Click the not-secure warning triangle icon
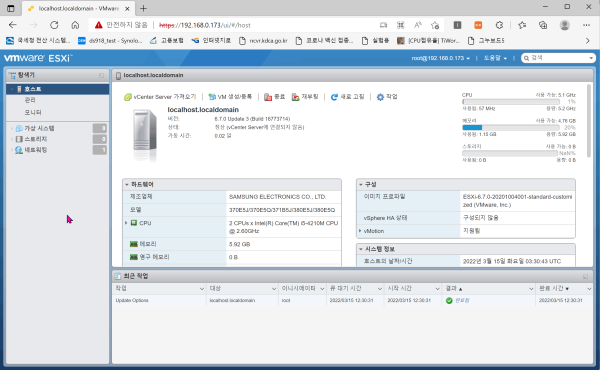 99,25
